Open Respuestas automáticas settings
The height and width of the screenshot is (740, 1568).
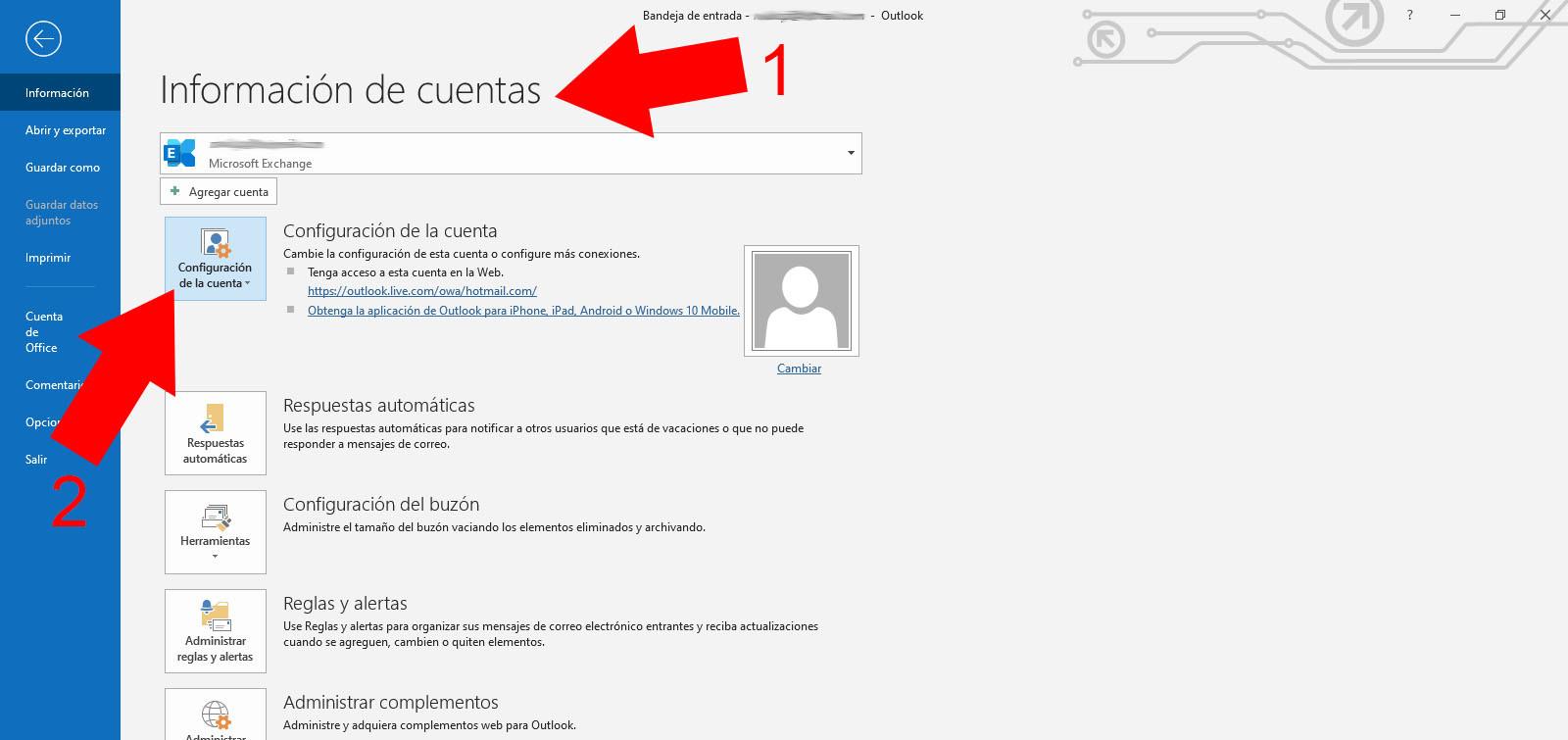coord(216,433)
